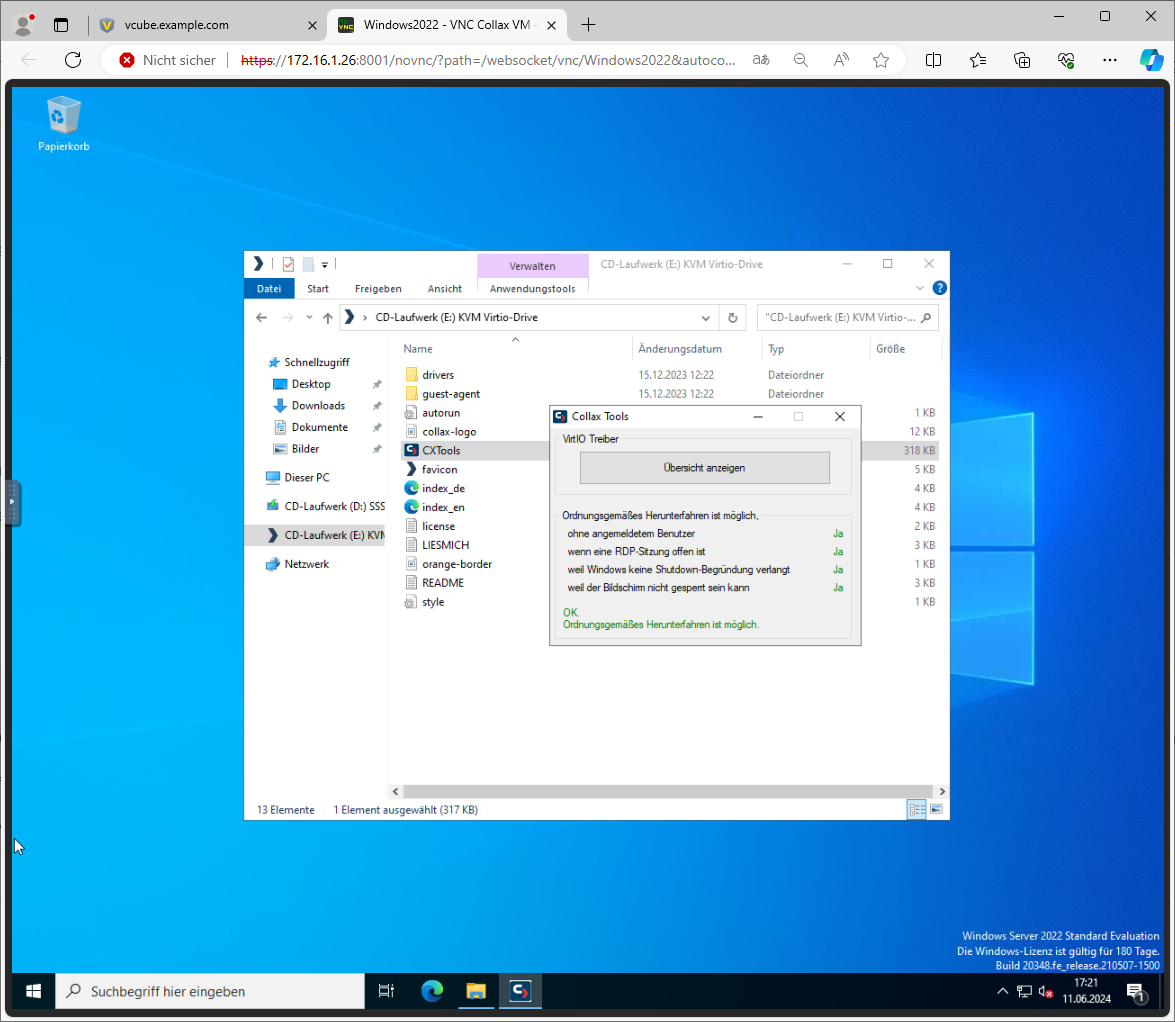Switch to large thumbnails view icon
The height and width of the screenshot is (1022, 1175).
[x=936, y=810]
